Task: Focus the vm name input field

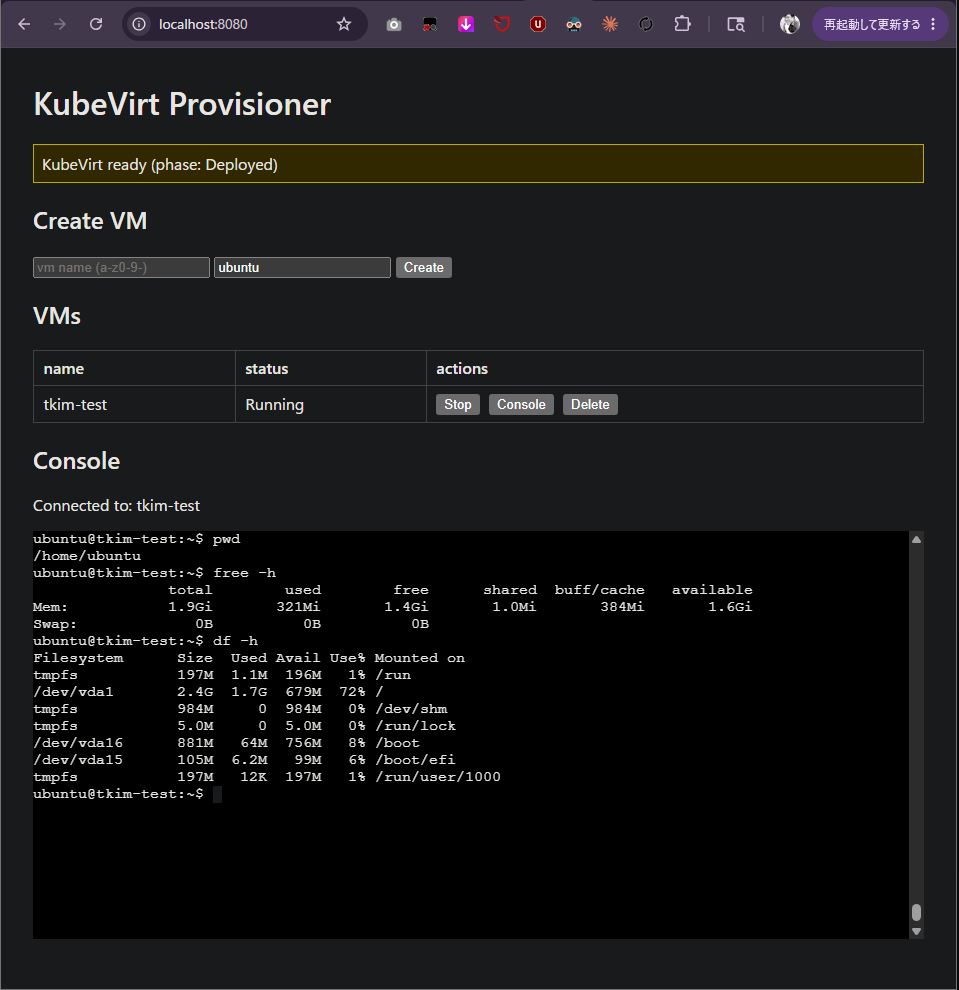Action: (121, 267)
